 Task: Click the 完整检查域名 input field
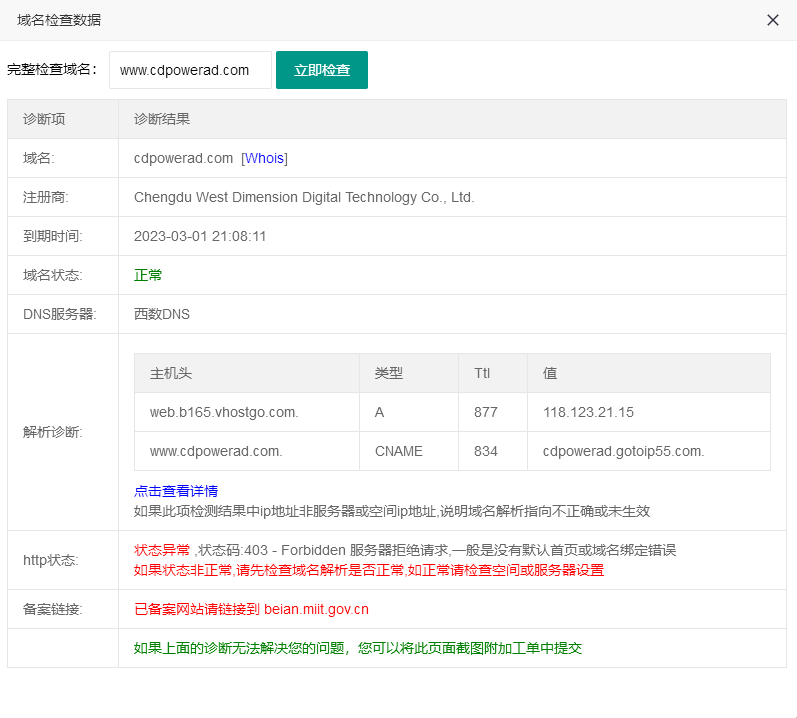point(190,70)
